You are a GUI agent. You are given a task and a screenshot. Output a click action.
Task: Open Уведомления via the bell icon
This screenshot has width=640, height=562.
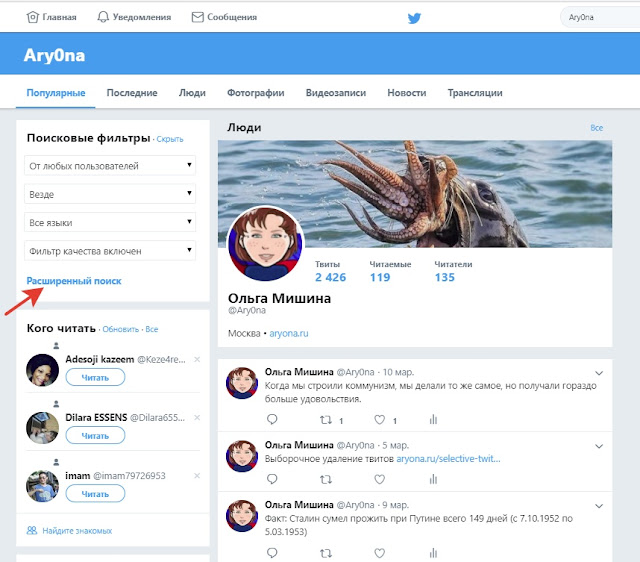pos(103,17)
